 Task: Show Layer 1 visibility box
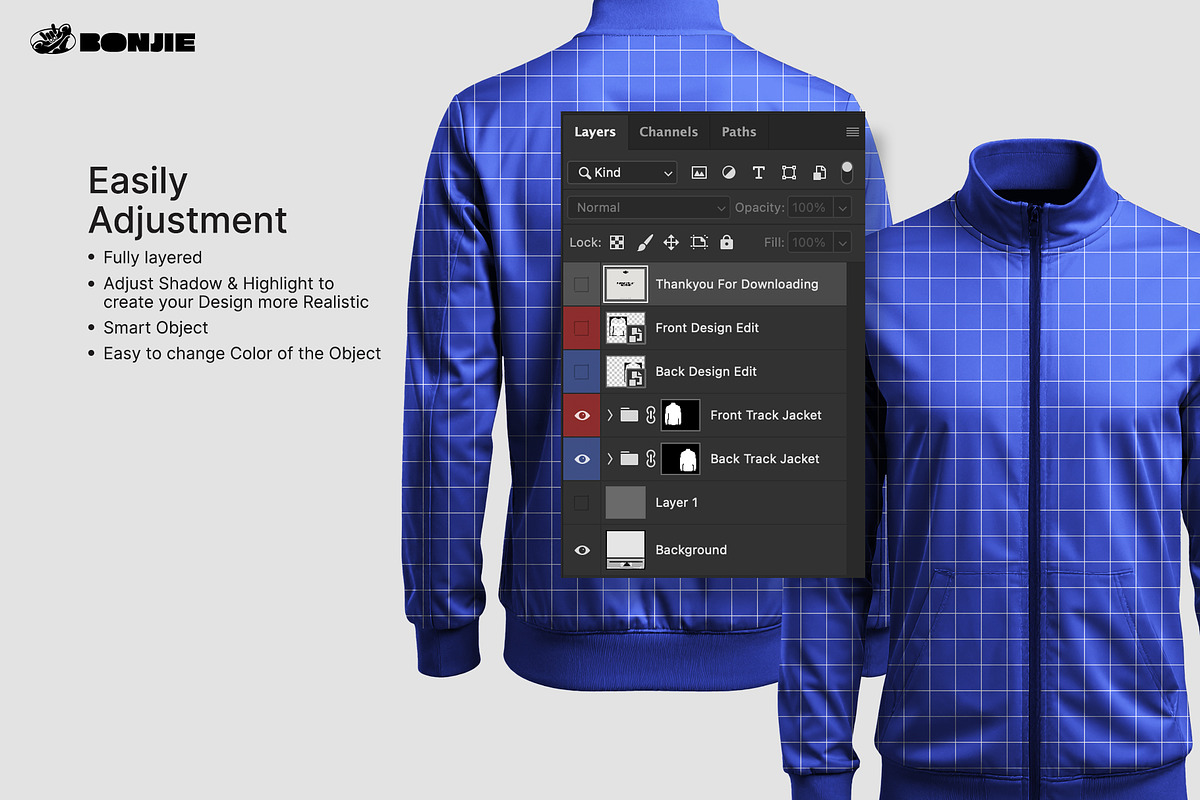(581, 502)
